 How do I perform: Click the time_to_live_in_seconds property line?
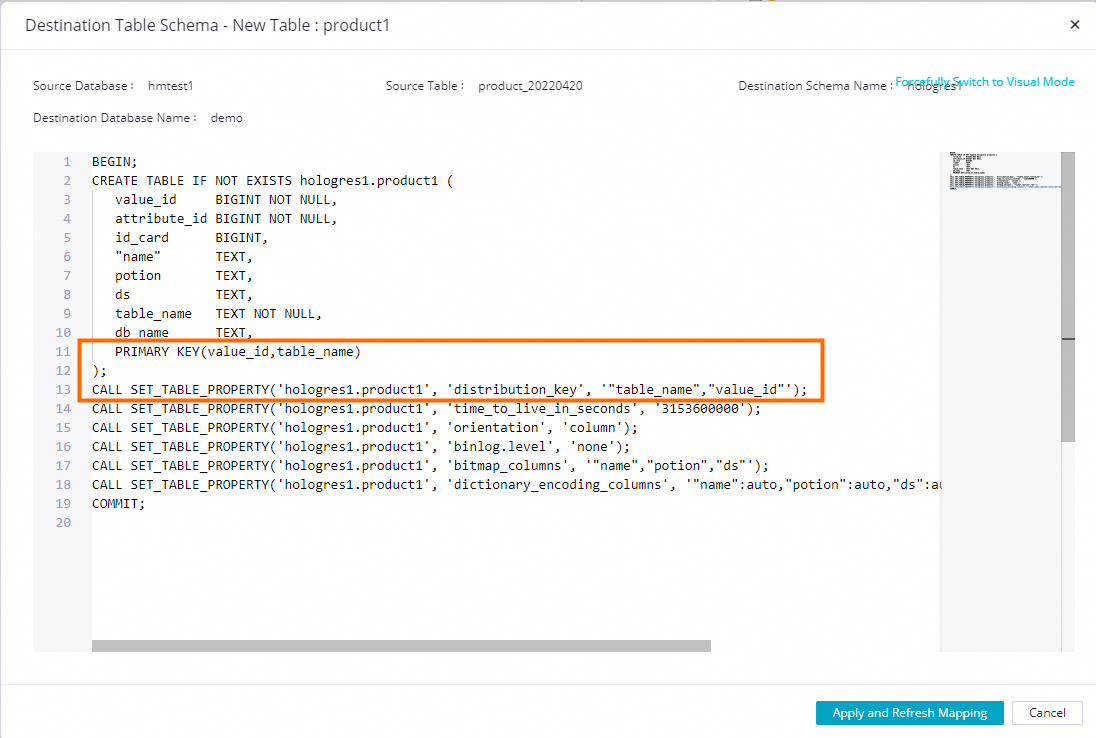pos(426,408)
